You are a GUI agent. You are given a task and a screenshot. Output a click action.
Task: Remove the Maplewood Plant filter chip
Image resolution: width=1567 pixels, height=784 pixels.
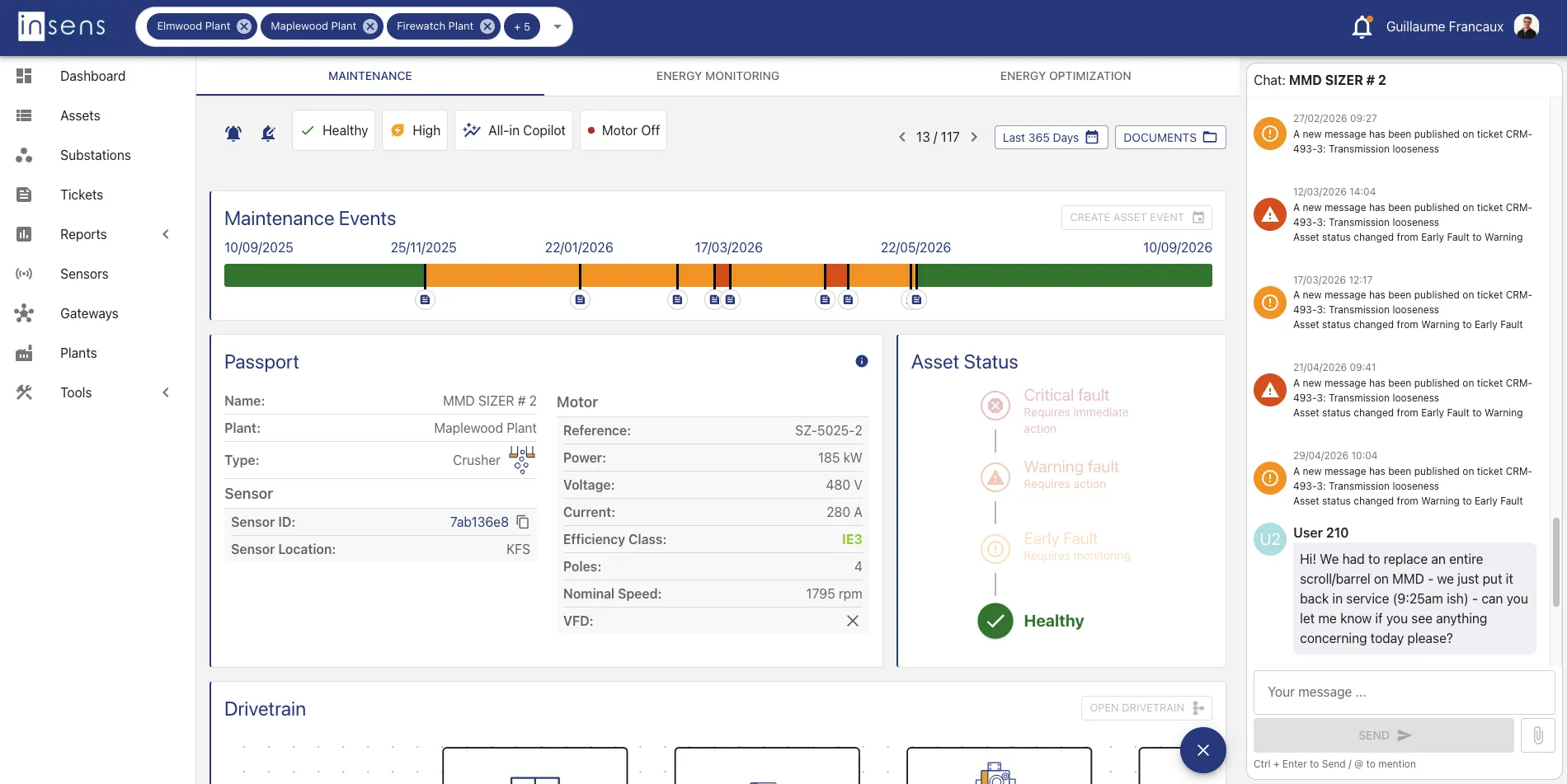370,26
